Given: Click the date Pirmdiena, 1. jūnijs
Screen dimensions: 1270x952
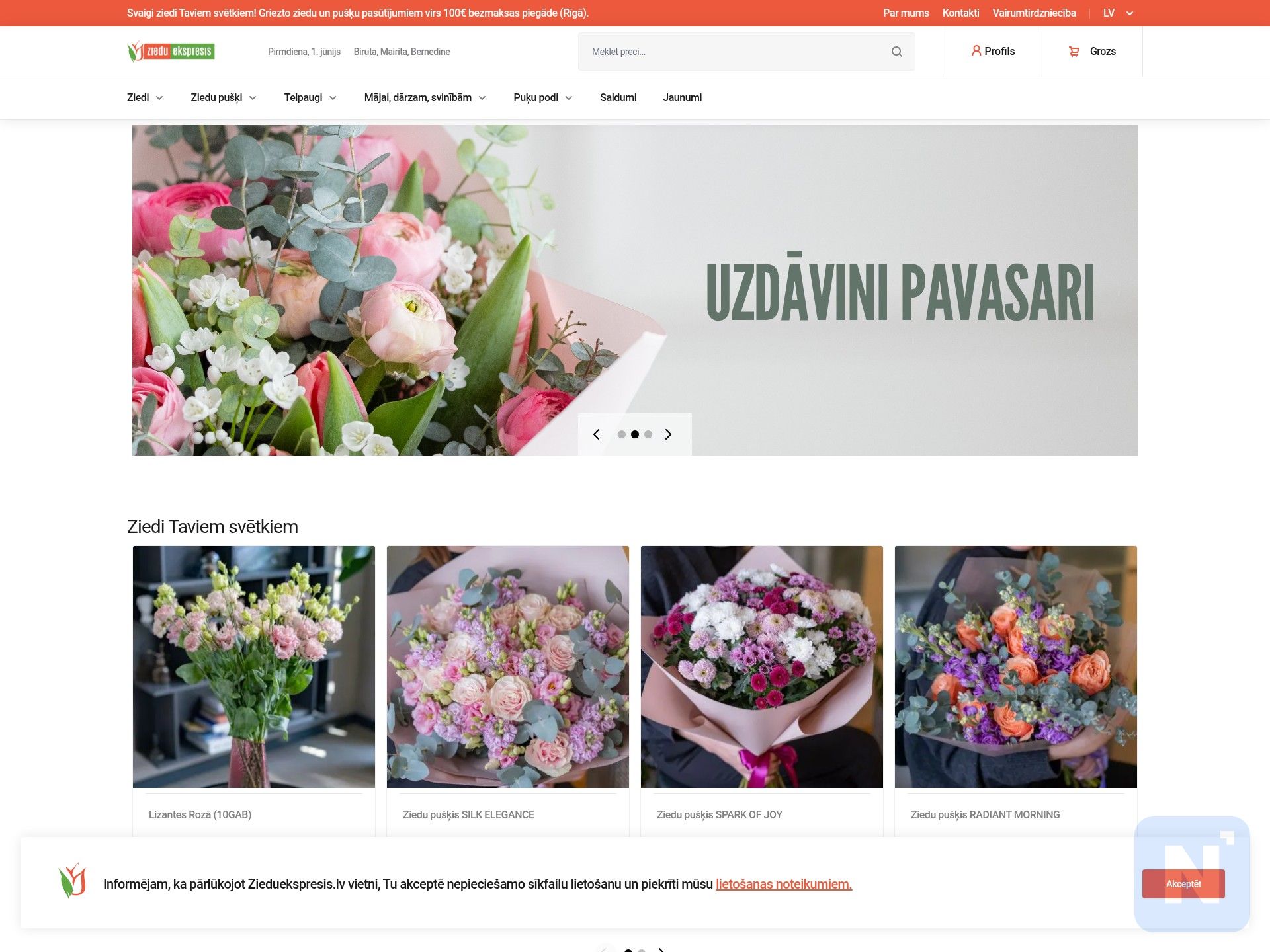Looking at the screenshot, I should coord(304,52).
